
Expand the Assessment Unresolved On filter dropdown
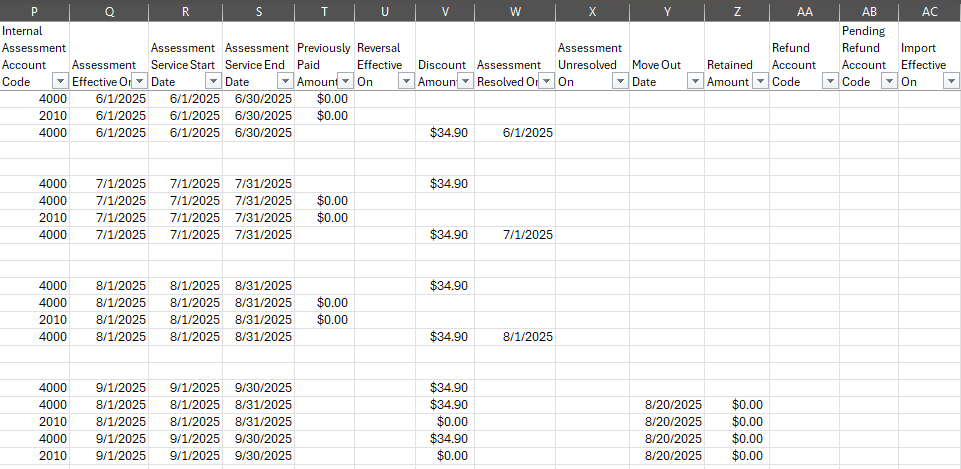(621, 82)
